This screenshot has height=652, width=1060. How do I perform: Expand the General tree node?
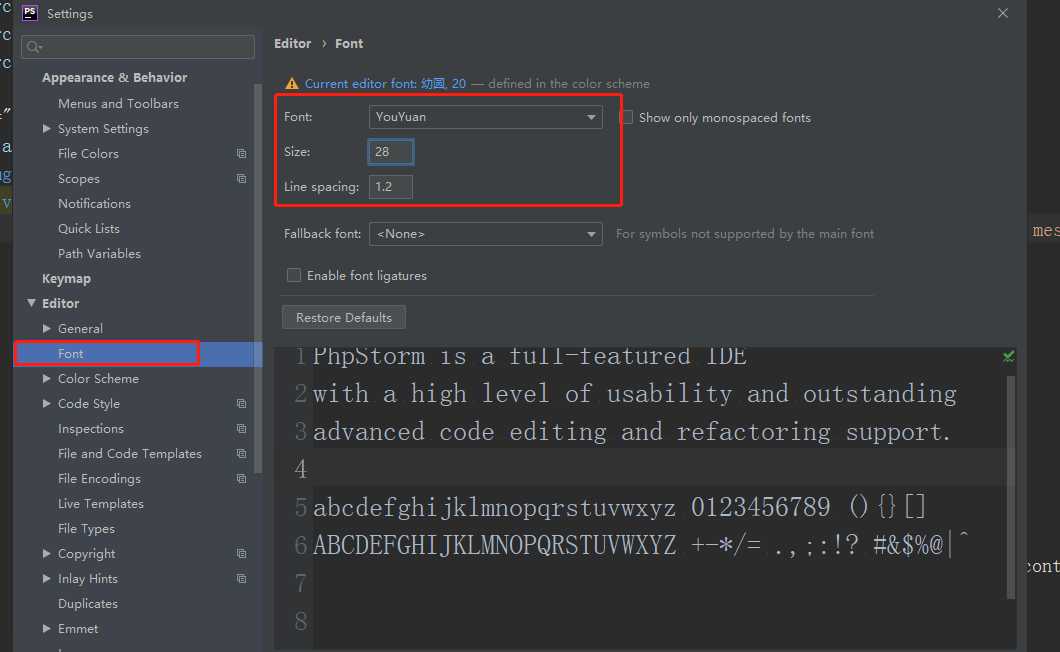pos(47,329)
